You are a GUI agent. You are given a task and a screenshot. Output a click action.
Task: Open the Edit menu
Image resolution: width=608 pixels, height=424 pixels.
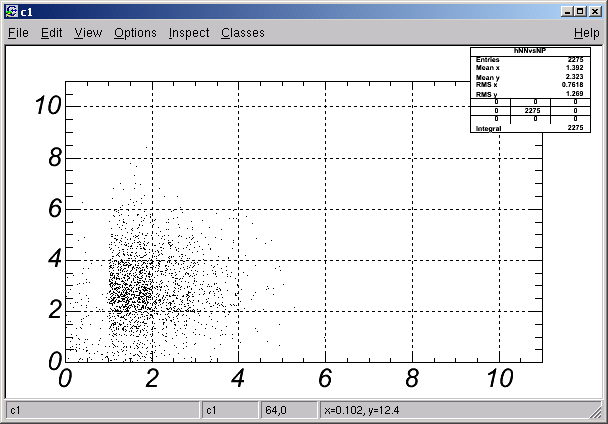[52, 33]
